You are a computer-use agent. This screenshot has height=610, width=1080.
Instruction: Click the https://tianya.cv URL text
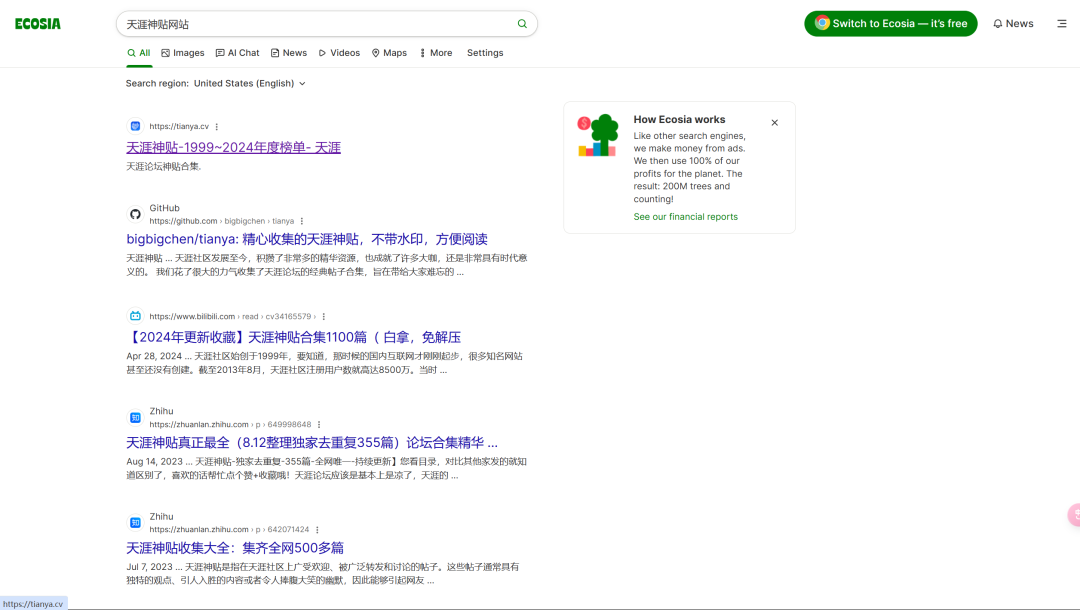click(179, 127)
